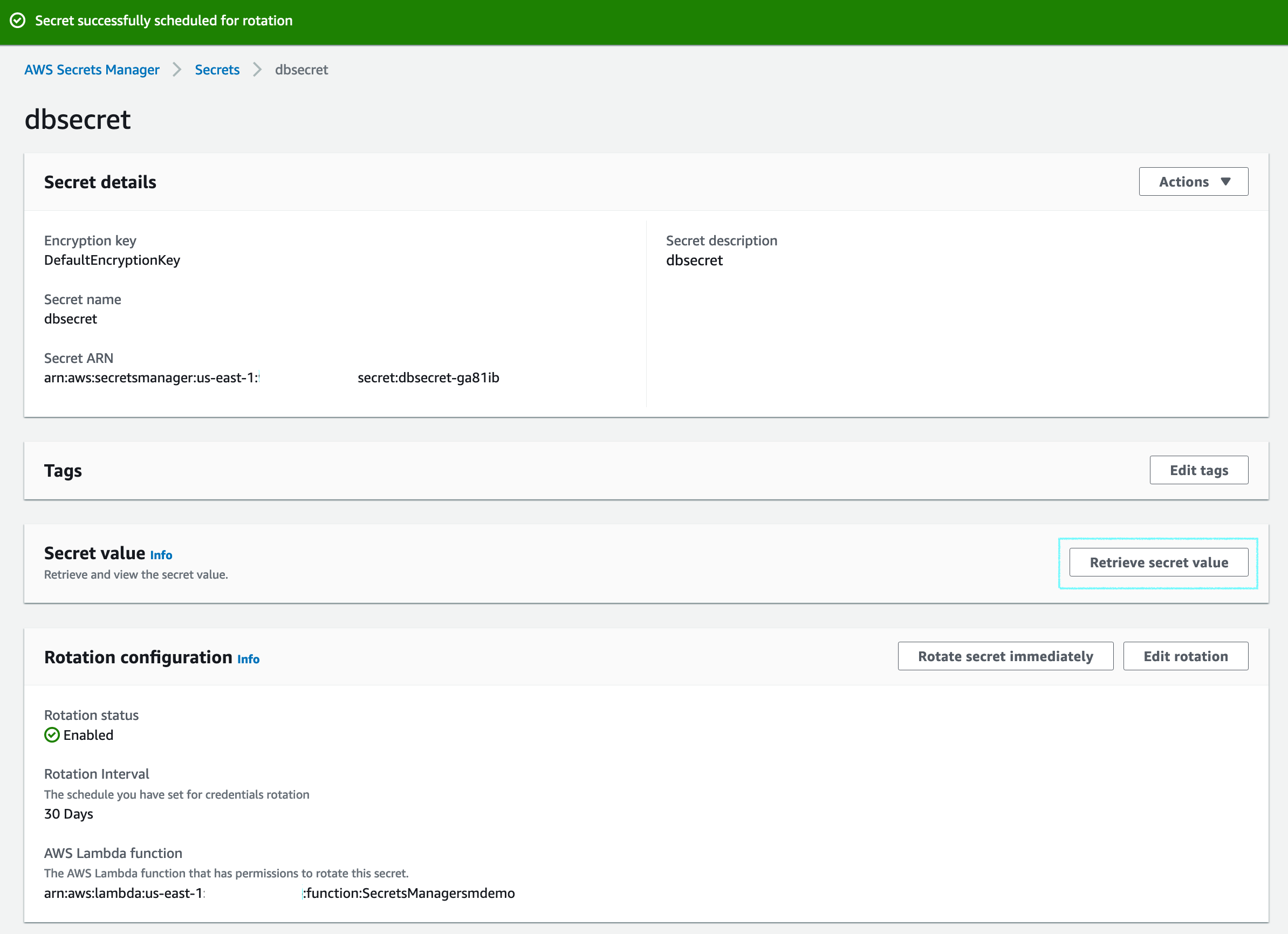Image resolution: width=1288 pixels, height=934 pixels.
Task: Click 'Secret successfully scheduled for rotation' message
Action: (163, 20)
